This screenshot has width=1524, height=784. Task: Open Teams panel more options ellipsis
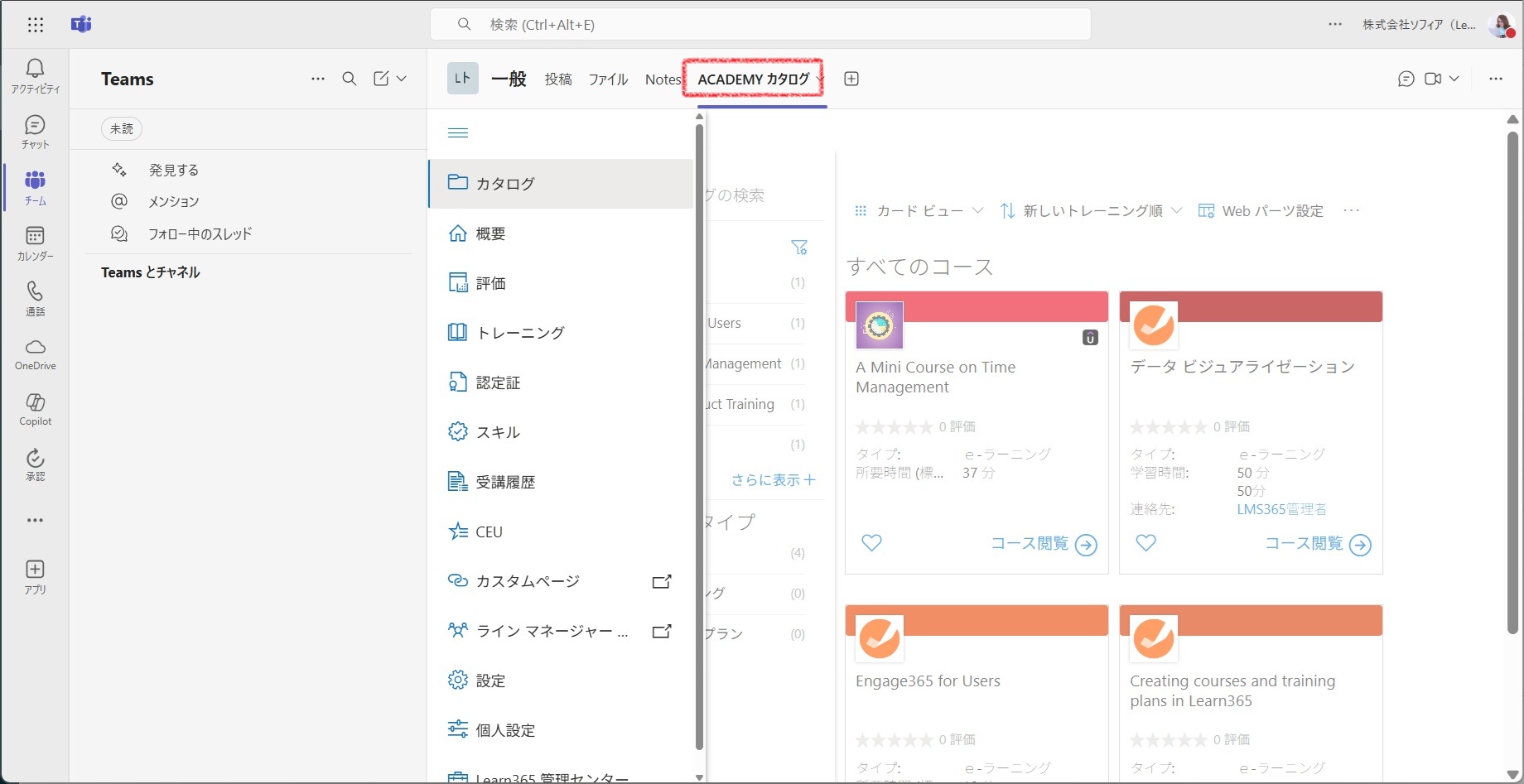[318, 79]
